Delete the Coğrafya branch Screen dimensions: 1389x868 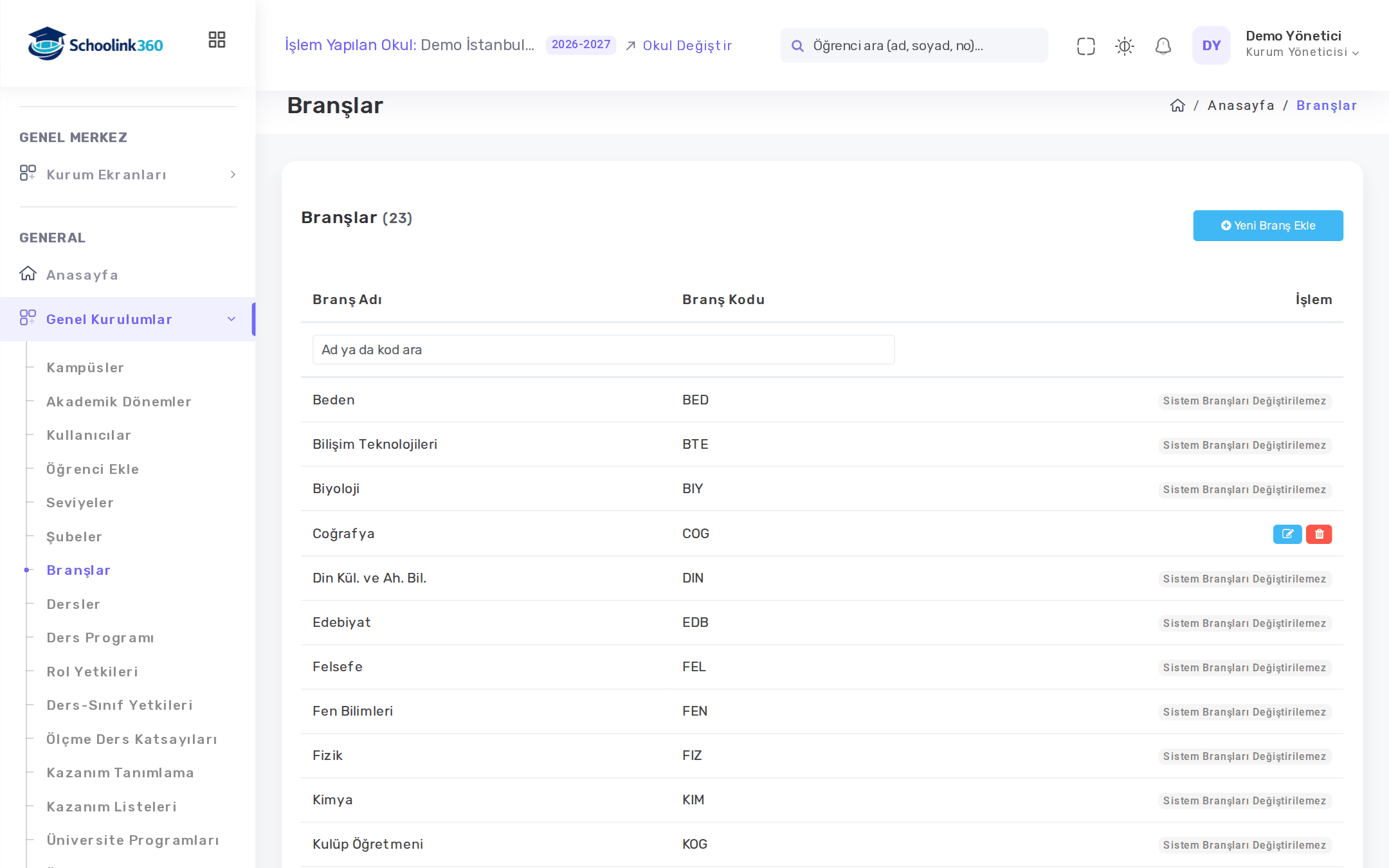[x=1319, y=534]
